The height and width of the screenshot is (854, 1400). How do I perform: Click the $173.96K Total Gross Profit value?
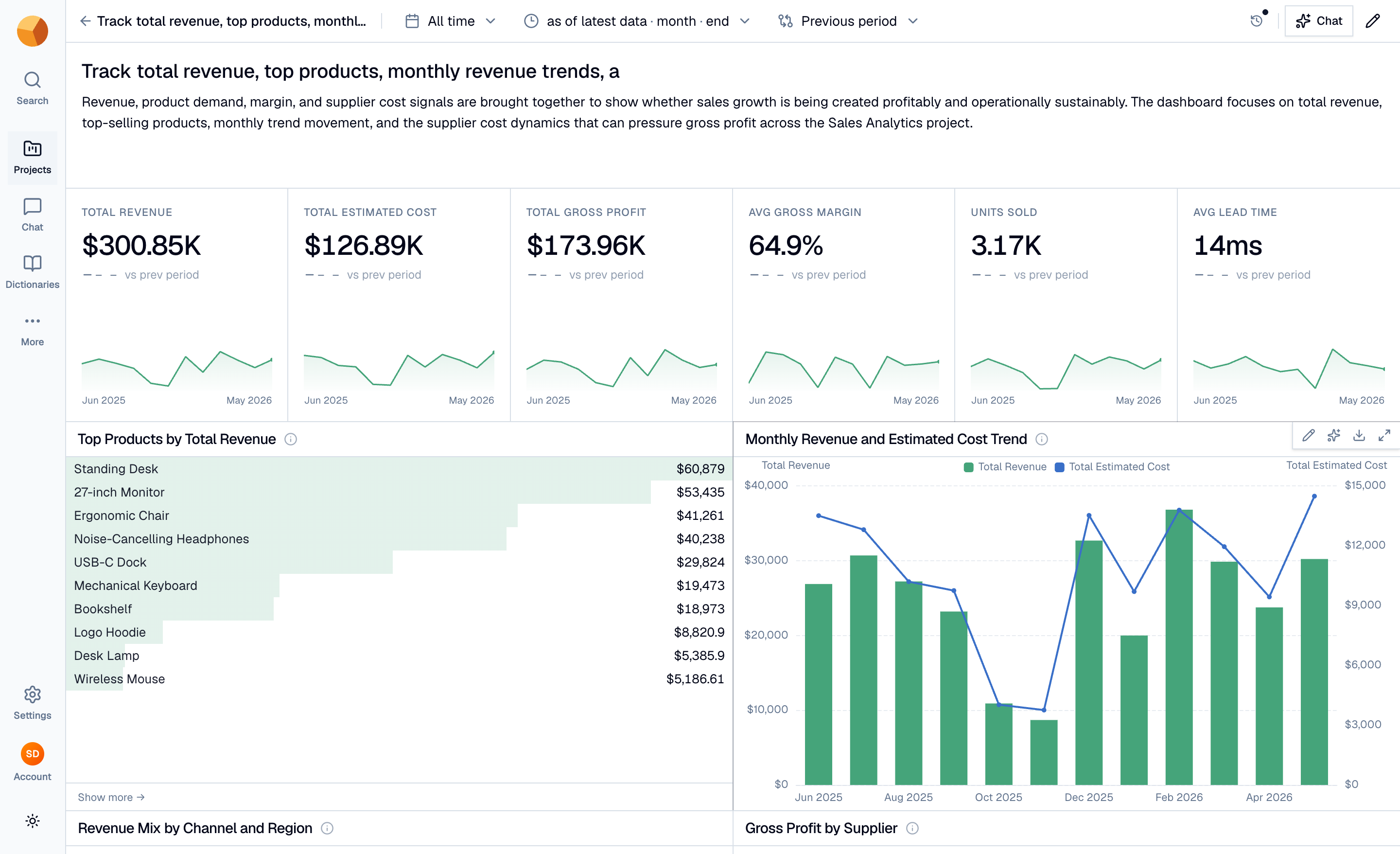click(x=586, y=245)
